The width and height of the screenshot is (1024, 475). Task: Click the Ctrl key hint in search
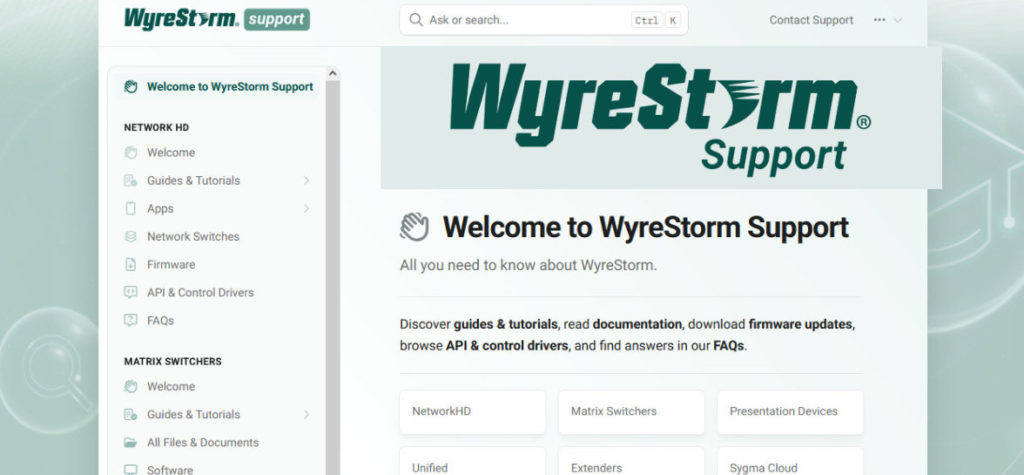click(x=647, y=20)
